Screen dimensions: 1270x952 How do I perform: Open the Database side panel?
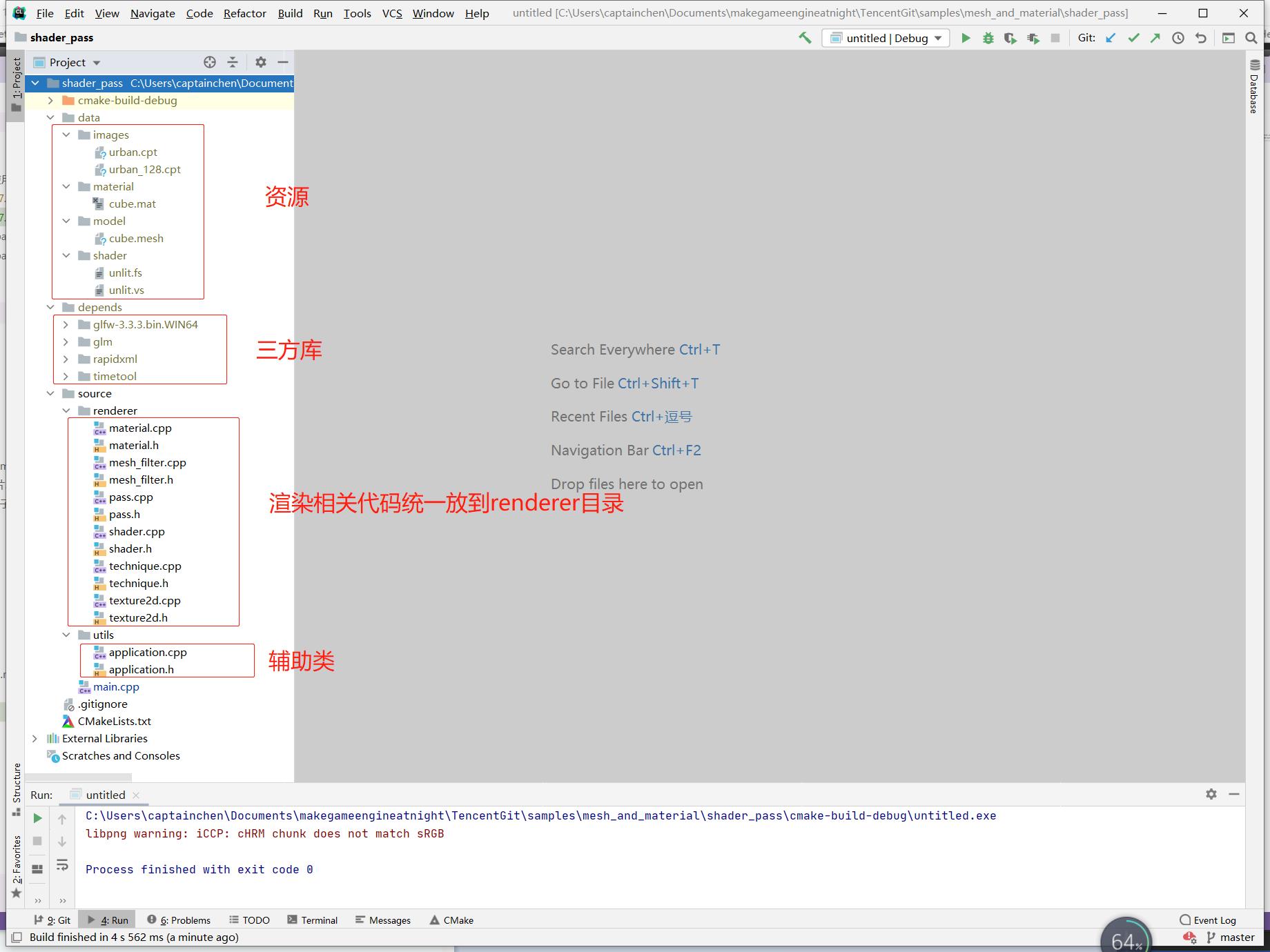(x=1254, y=86)
